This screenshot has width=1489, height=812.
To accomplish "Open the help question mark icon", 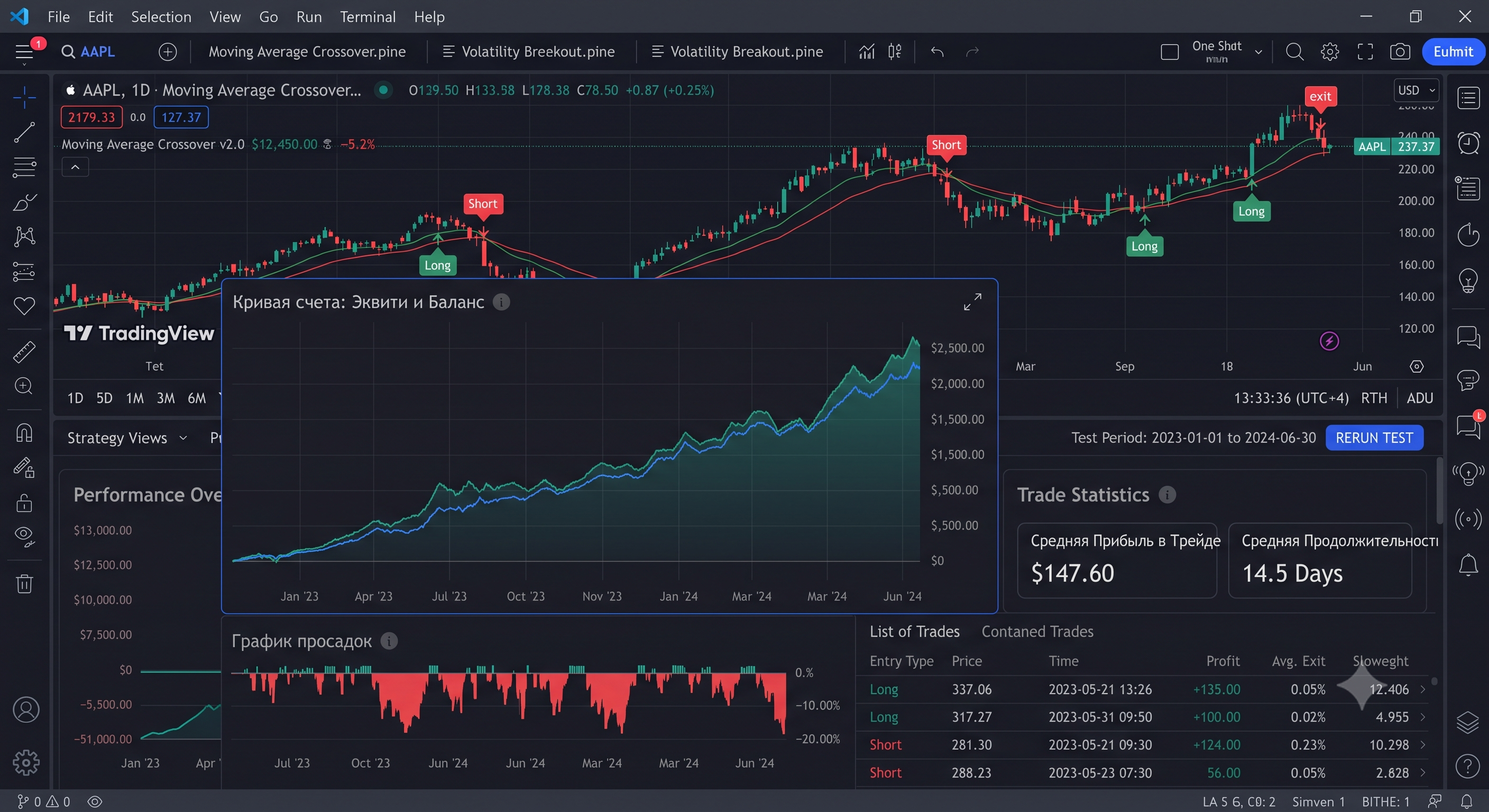I will pos(1468,767).
